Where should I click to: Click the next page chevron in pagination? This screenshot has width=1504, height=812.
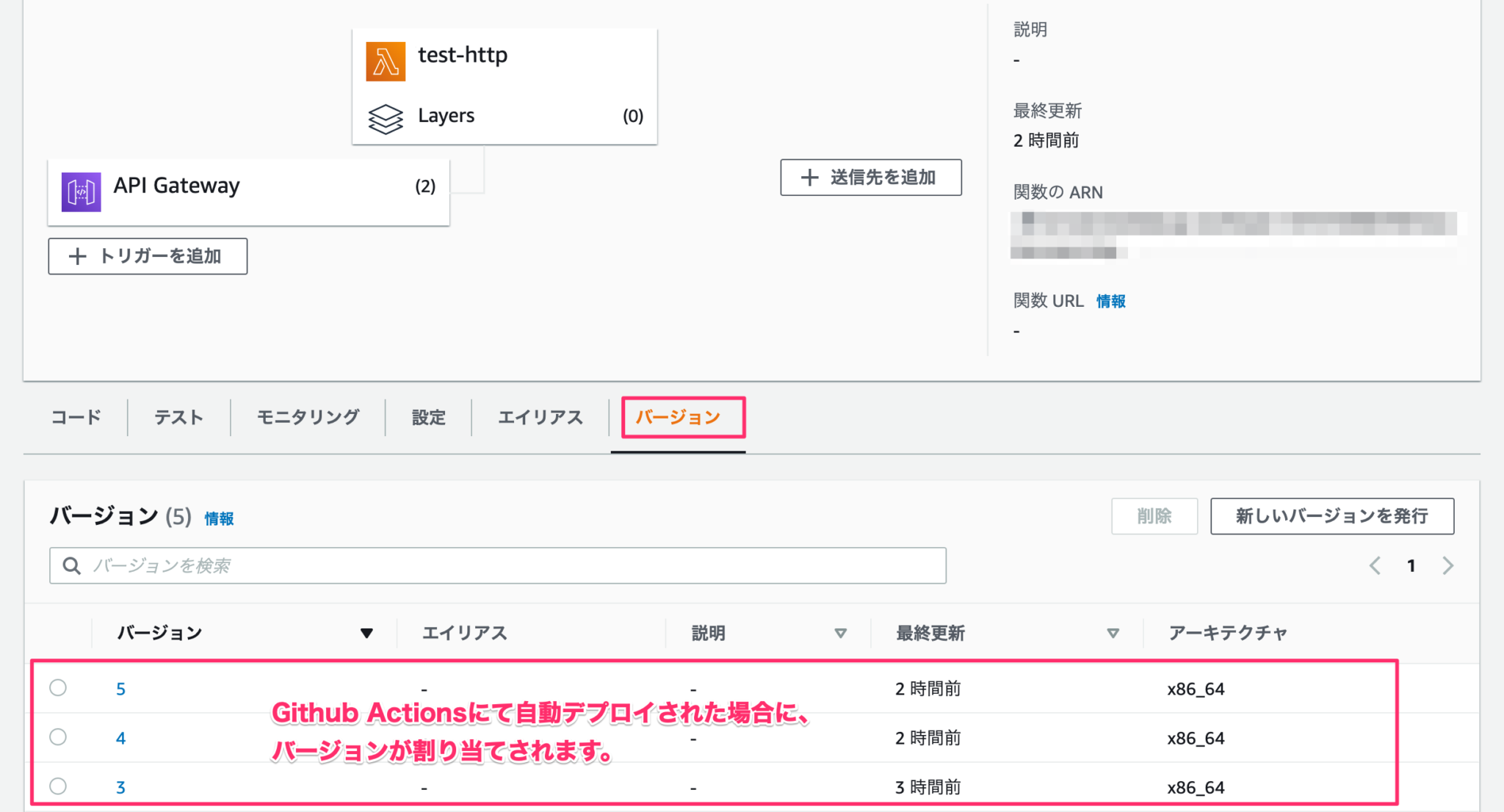point(1448,565)
